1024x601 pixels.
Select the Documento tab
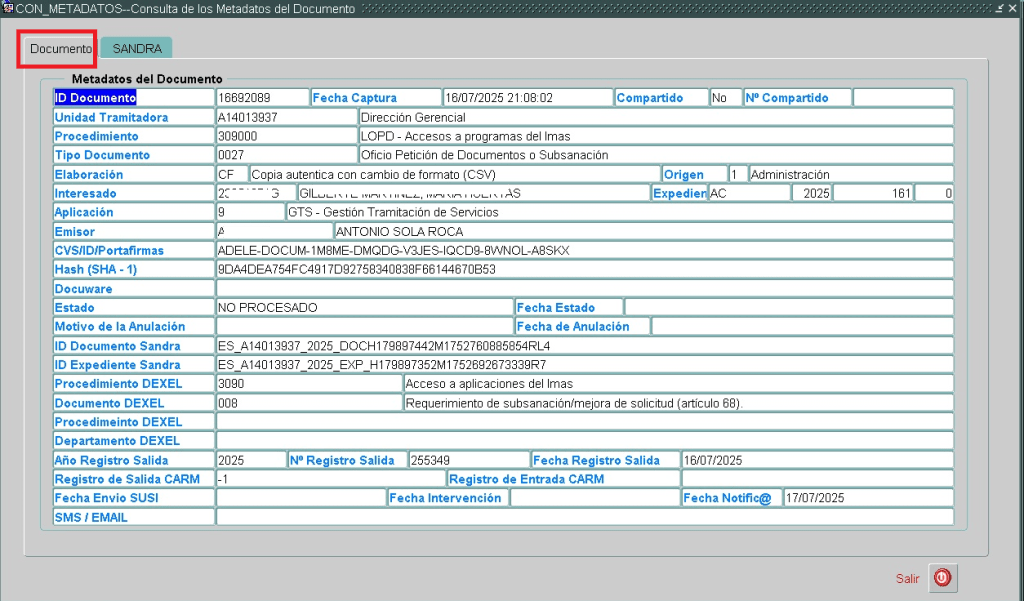click(61, 48)
